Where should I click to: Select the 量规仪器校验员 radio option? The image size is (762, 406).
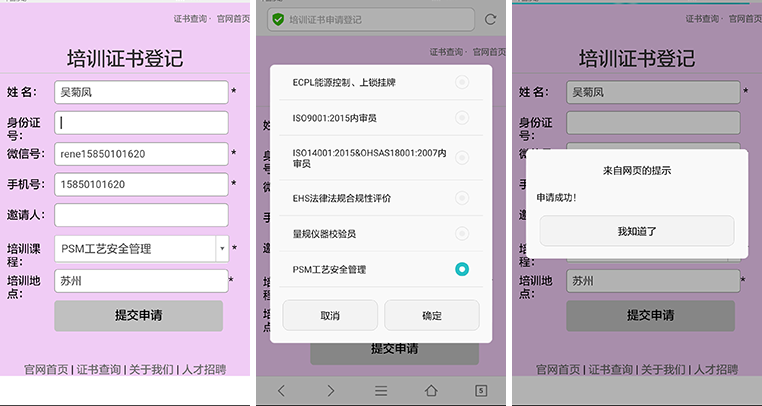pos(461,234)
